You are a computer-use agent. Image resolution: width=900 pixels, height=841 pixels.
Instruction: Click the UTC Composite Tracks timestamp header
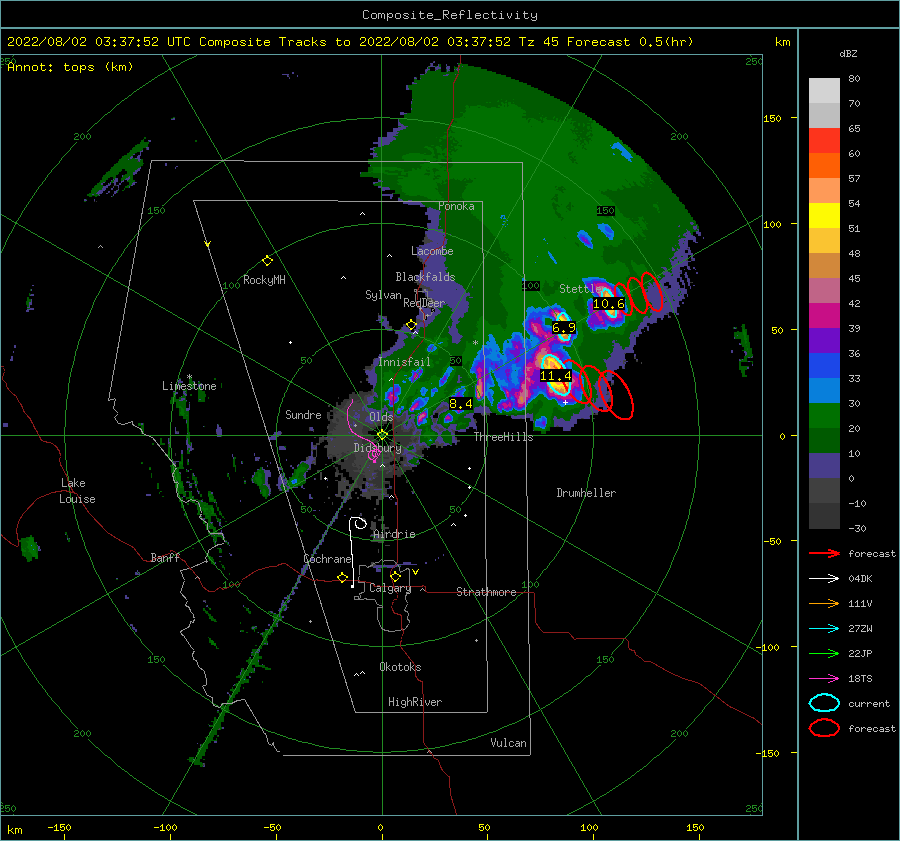[350, 42]
